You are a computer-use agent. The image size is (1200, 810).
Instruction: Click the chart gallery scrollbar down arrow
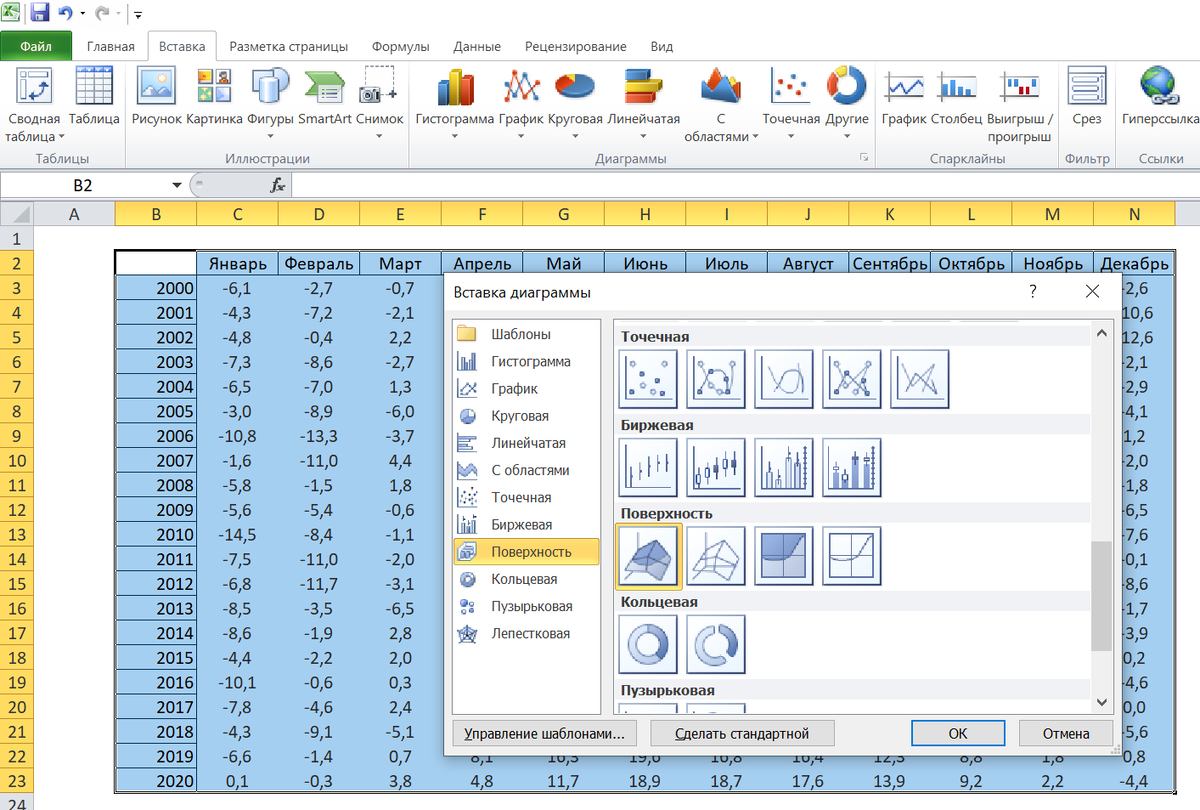[x=1102, y=702]
